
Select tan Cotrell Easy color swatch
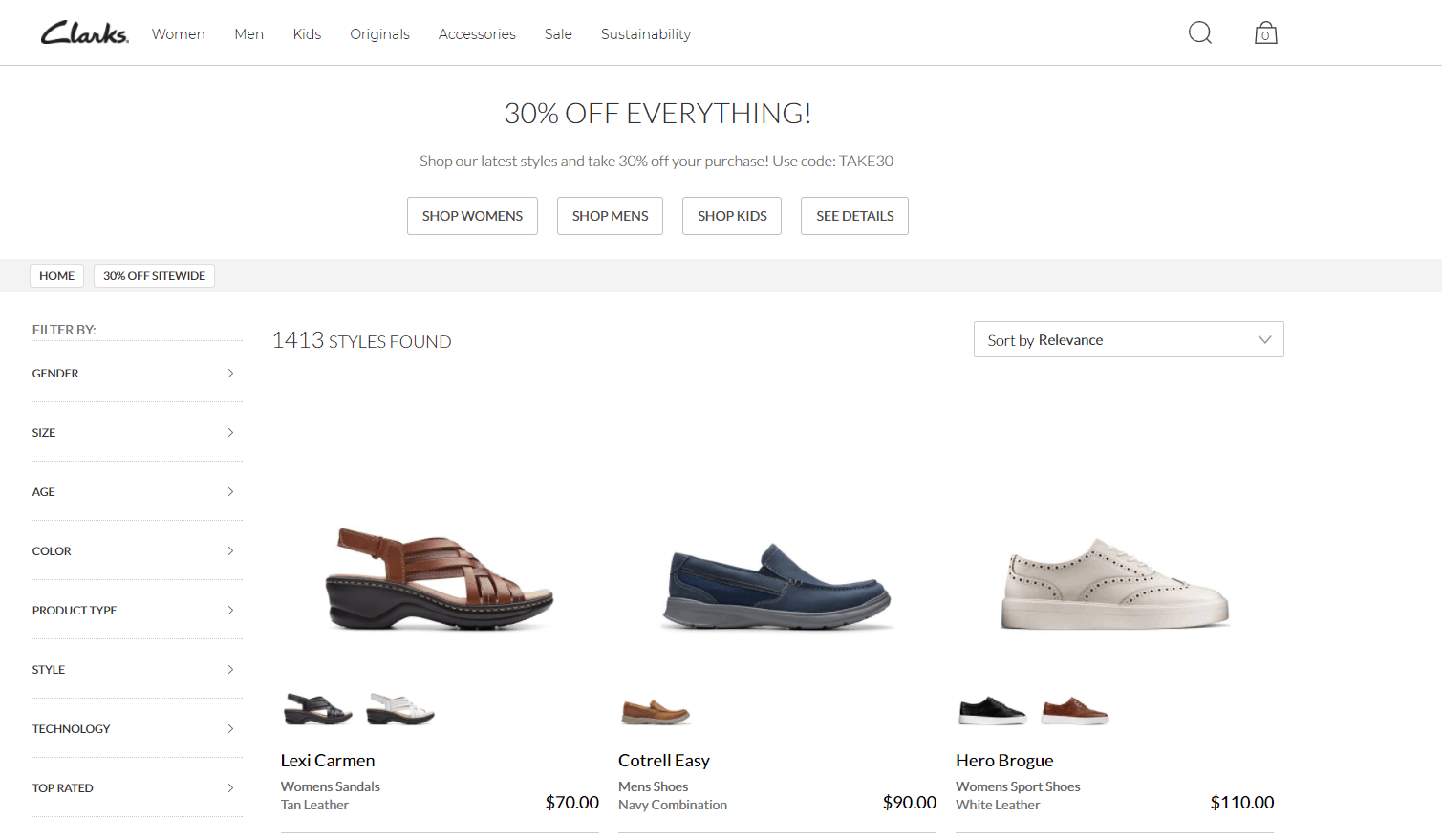click(x=656, y=712)
